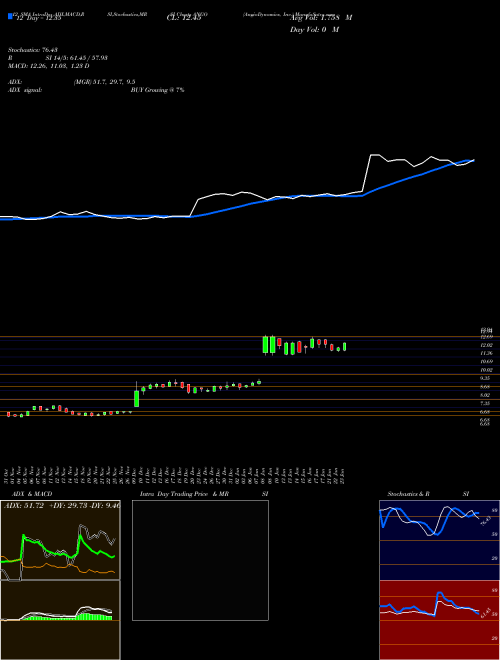This screenshot has height=660, width=500.
Task: Click the 'ADX: 51.72' value in ADX panel
Action: tap(24, 506)
